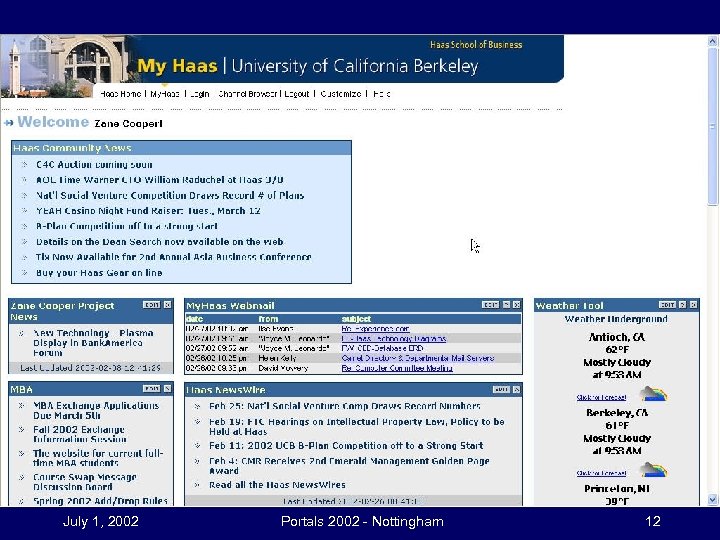
Task: Open the Weather Underground heading link
Action: click(x=616, y=319)
